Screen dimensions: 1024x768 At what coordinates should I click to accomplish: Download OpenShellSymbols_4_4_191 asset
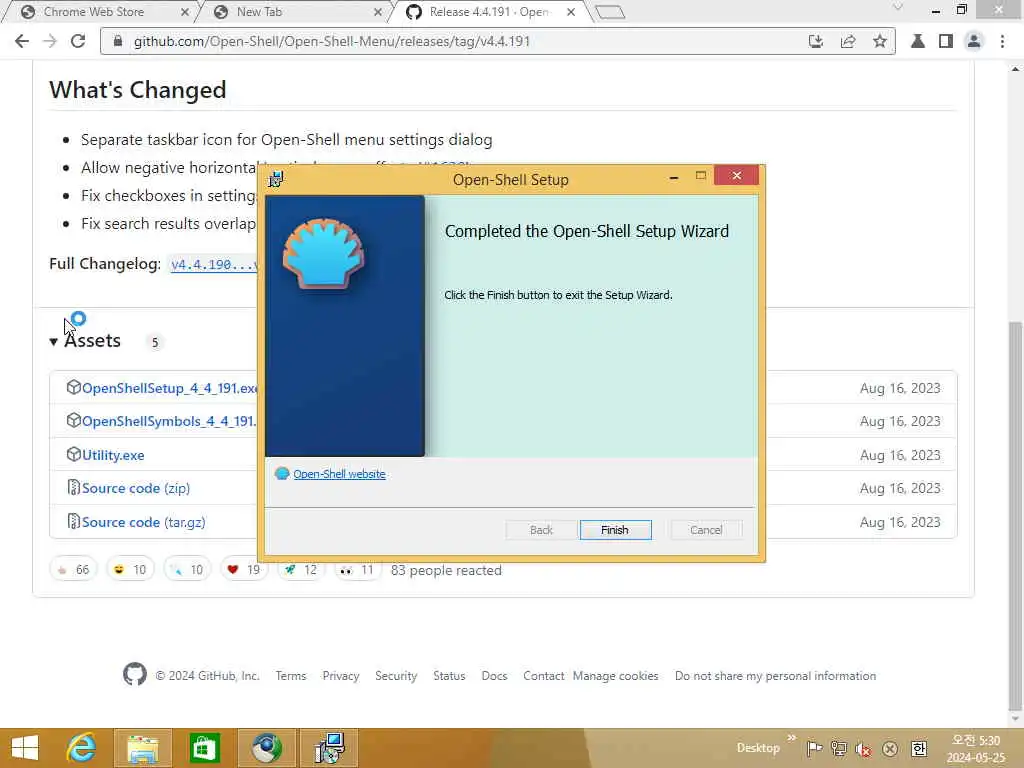(x=168, y=421)
